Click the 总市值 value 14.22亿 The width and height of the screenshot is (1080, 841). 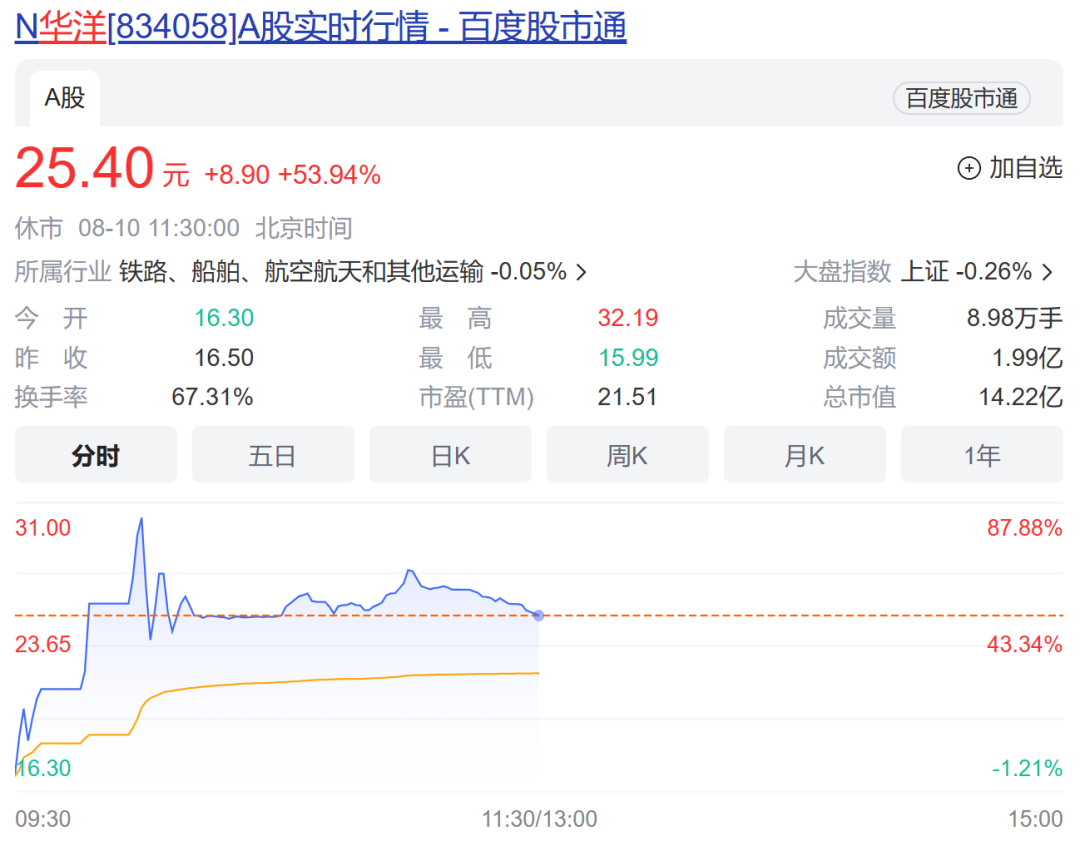1021,397
